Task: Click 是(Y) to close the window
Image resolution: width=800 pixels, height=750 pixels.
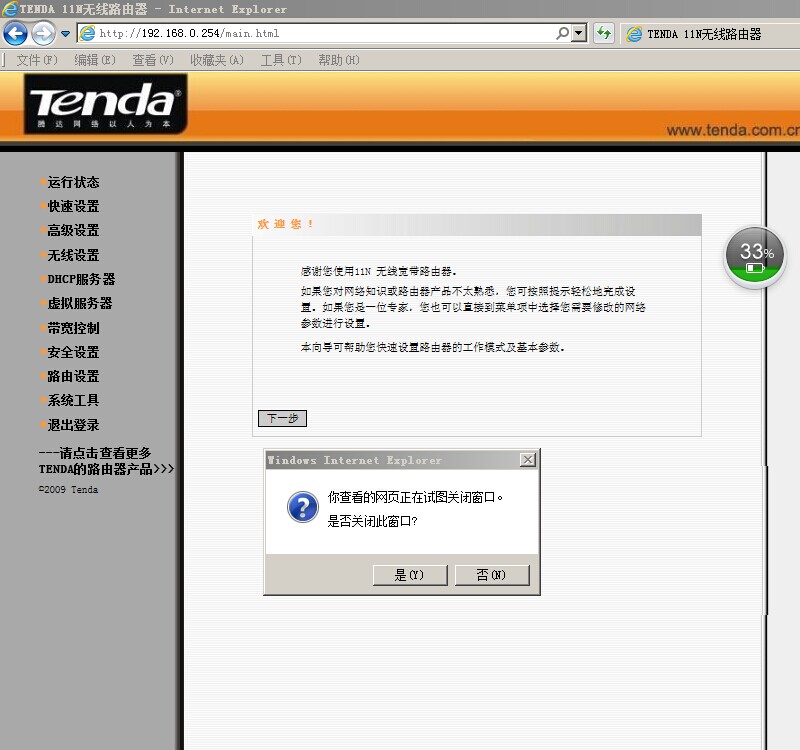Action: coord(410,575)
